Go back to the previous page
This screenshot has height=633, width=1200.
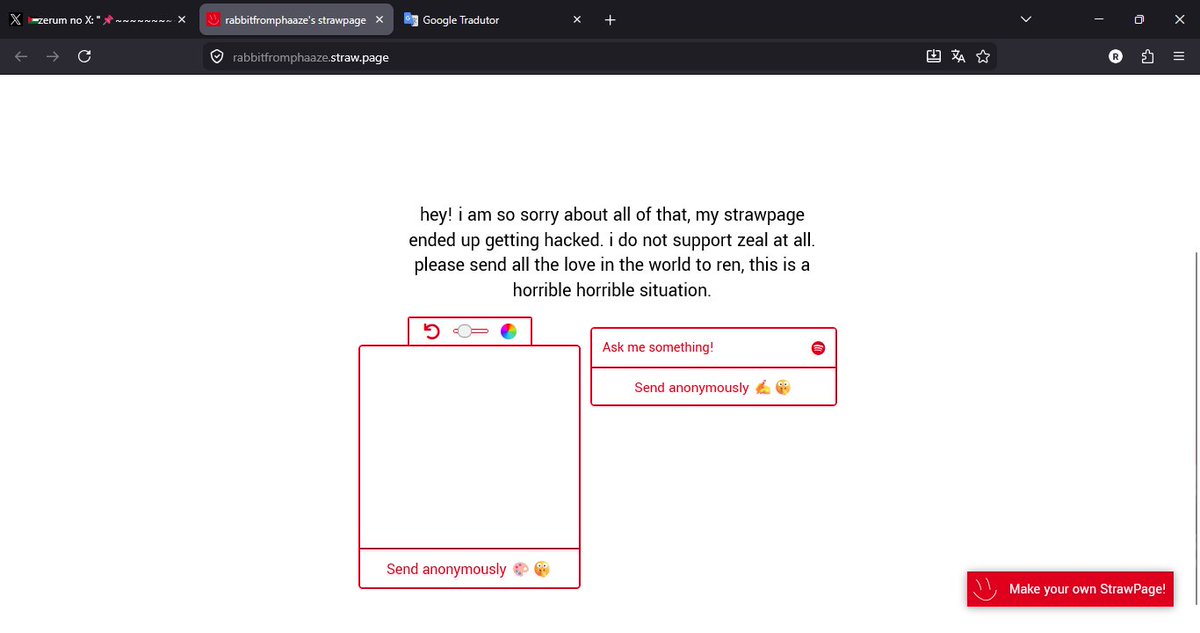pyautogui.click(x=21, y=57)
